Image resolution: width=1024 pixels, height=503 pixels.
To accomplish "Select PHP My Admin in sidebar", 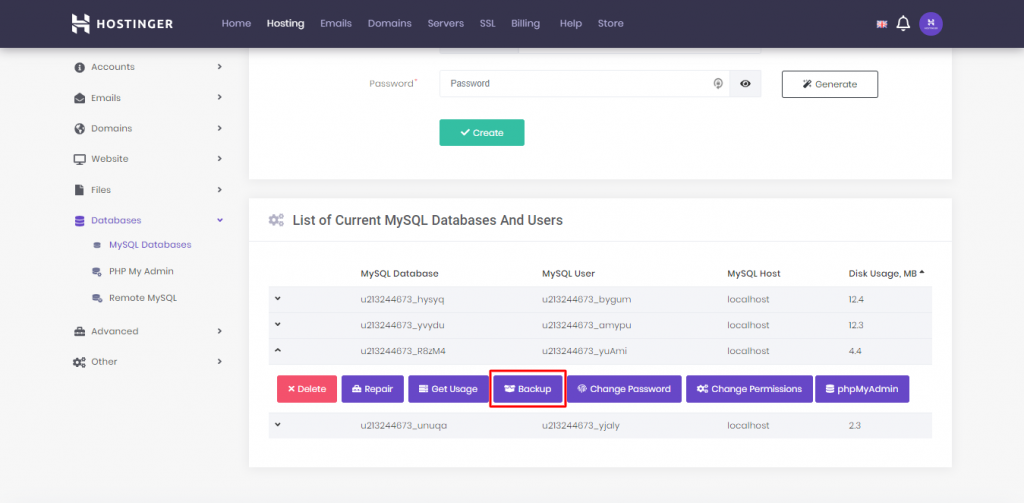I will tap(141, 271).
